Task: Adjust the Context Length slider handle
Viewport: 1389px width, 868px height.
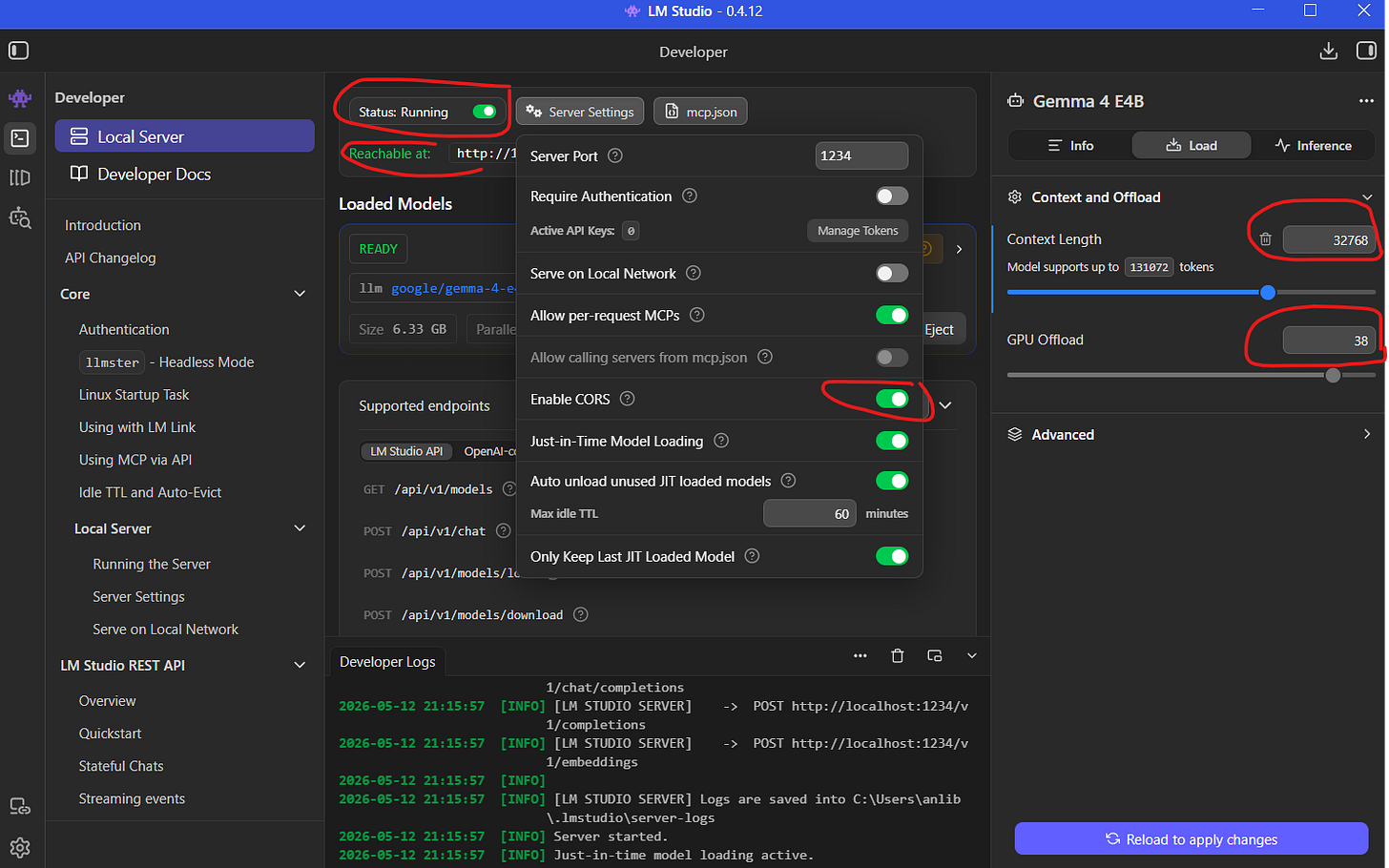Action: pos(1268,292)
